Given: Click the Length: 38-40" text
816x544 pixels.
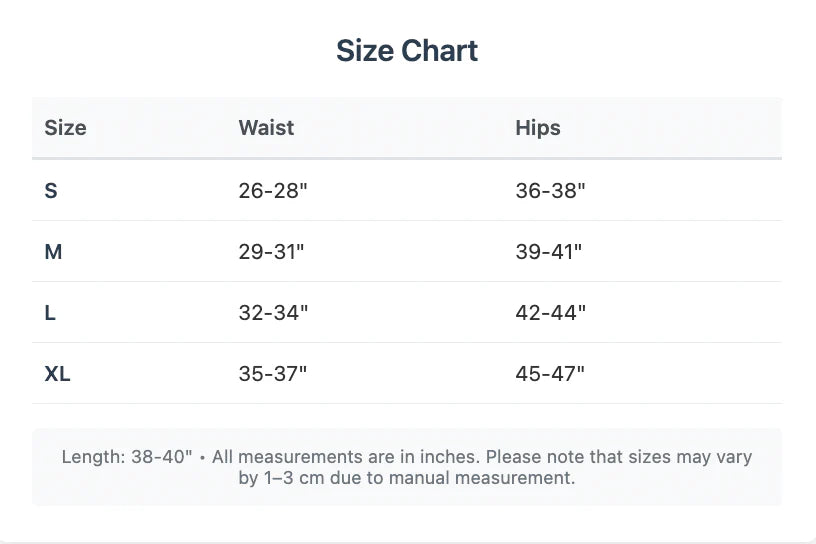Looking at the screenshot, I should [126, 457].
